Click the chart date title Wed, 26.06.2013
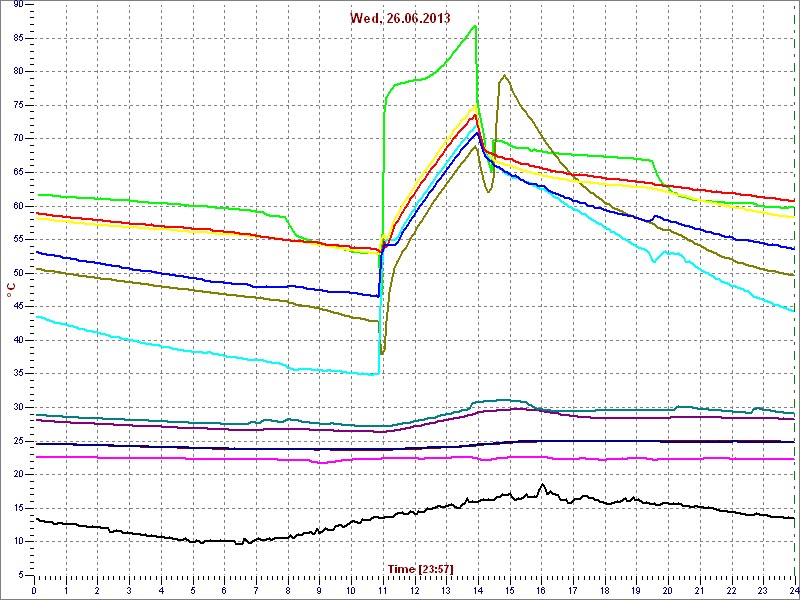Screen dimensions: 800x600 pos(400,18)
